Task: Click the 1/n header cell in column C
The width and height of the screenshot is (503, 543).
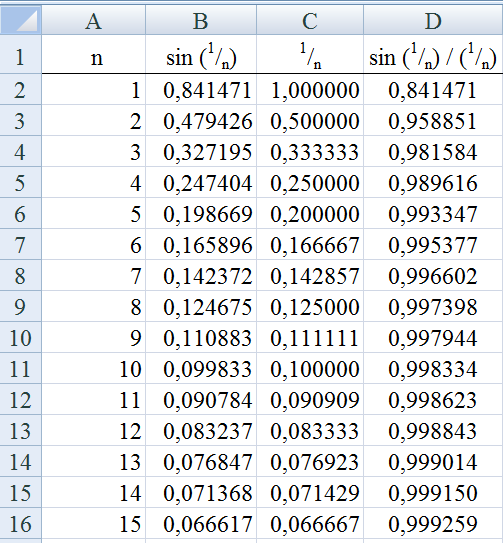Action: pyautogui.click(x=310, y=54)
